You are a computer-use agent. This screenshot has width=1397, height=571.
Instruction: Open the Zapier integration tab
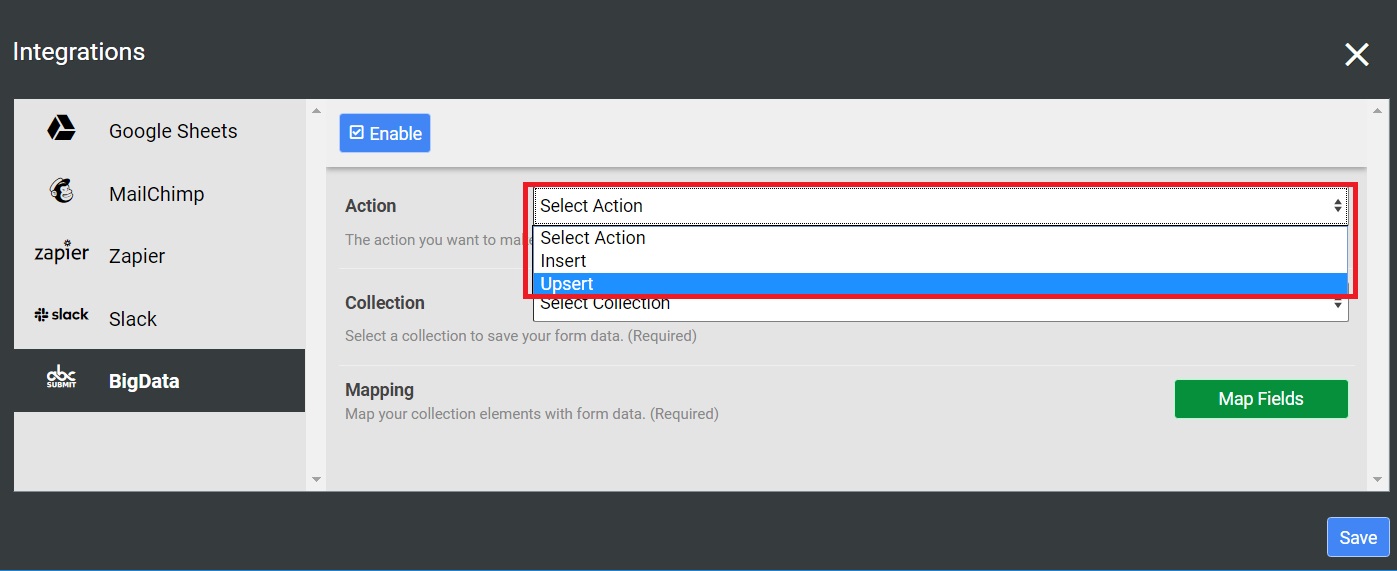click(137, 256)
